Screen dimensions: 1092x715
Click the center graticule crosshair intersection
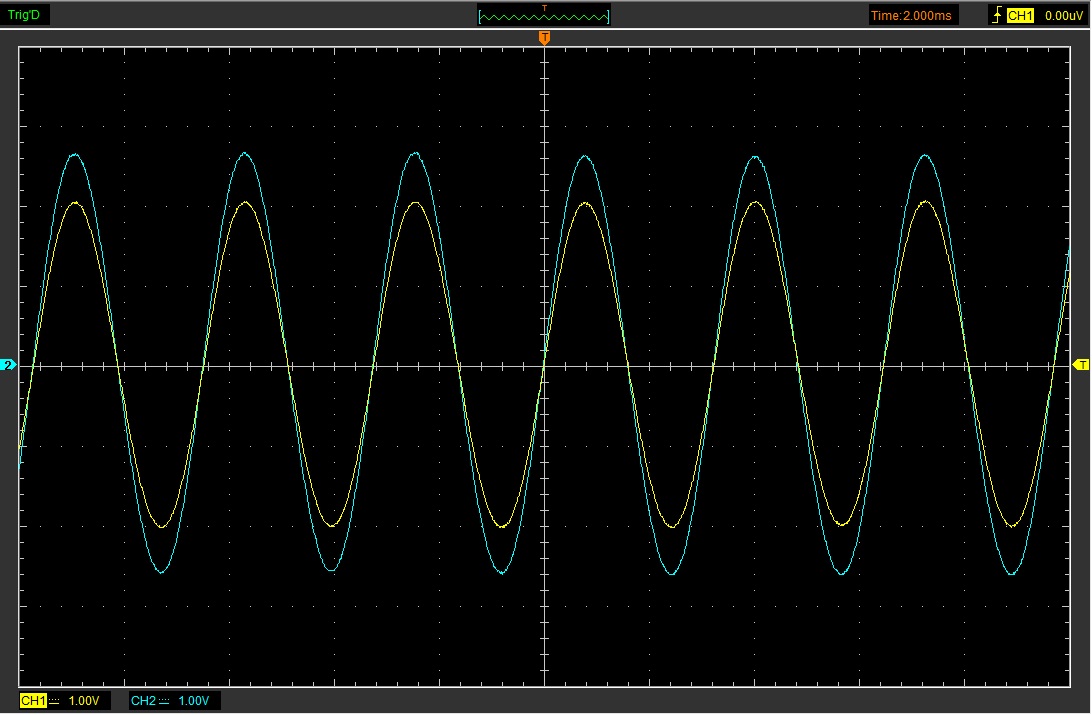point(544,366)
